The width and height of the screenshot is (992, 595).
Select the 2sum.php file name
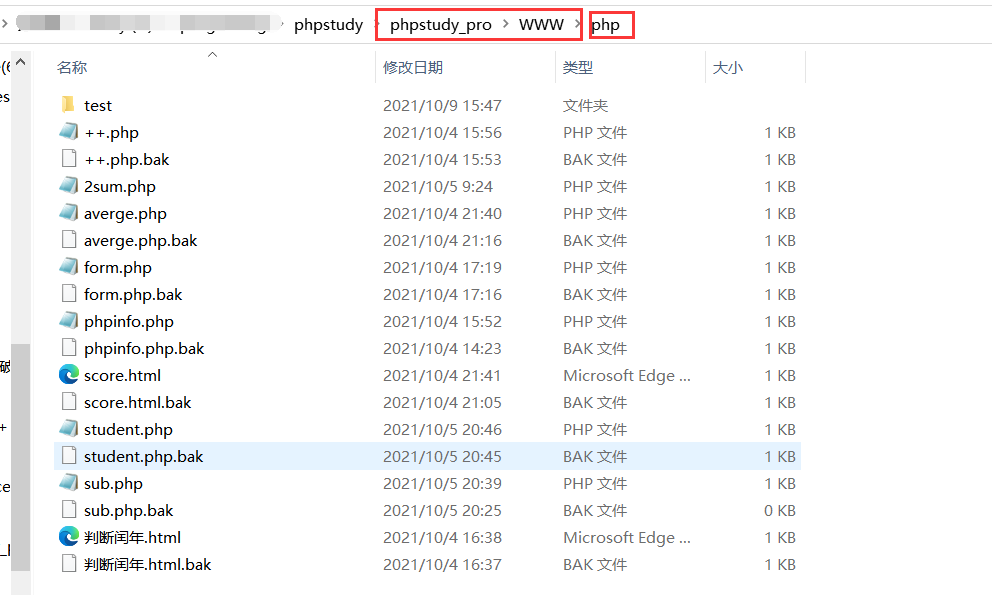pos(120,187)
